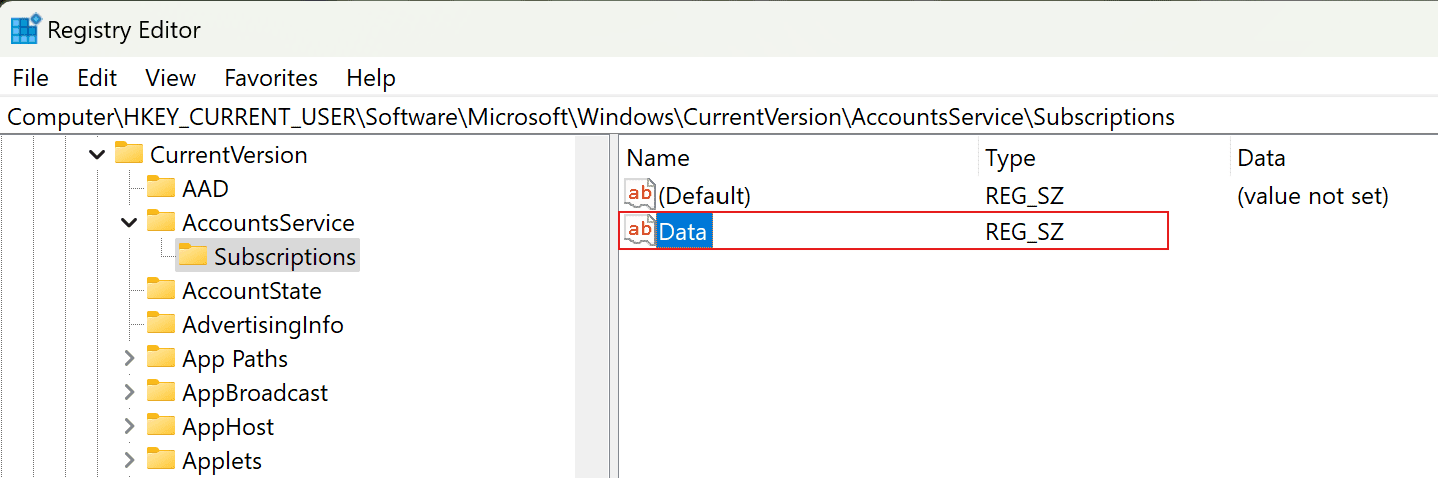Click the Subscriptions folder icon

point(193,256)
